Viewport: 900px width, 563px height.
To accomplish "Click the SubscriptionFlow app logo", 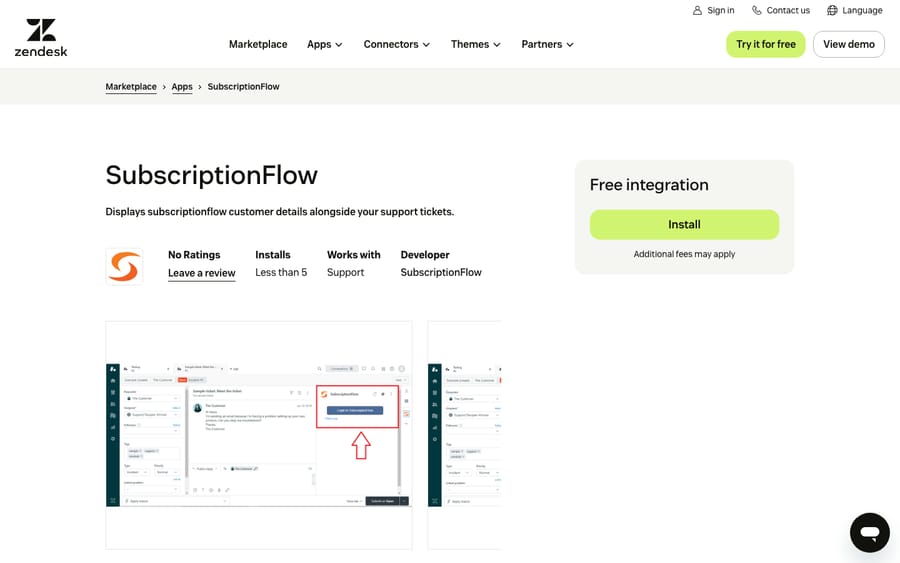I will (x=125, y=266).
